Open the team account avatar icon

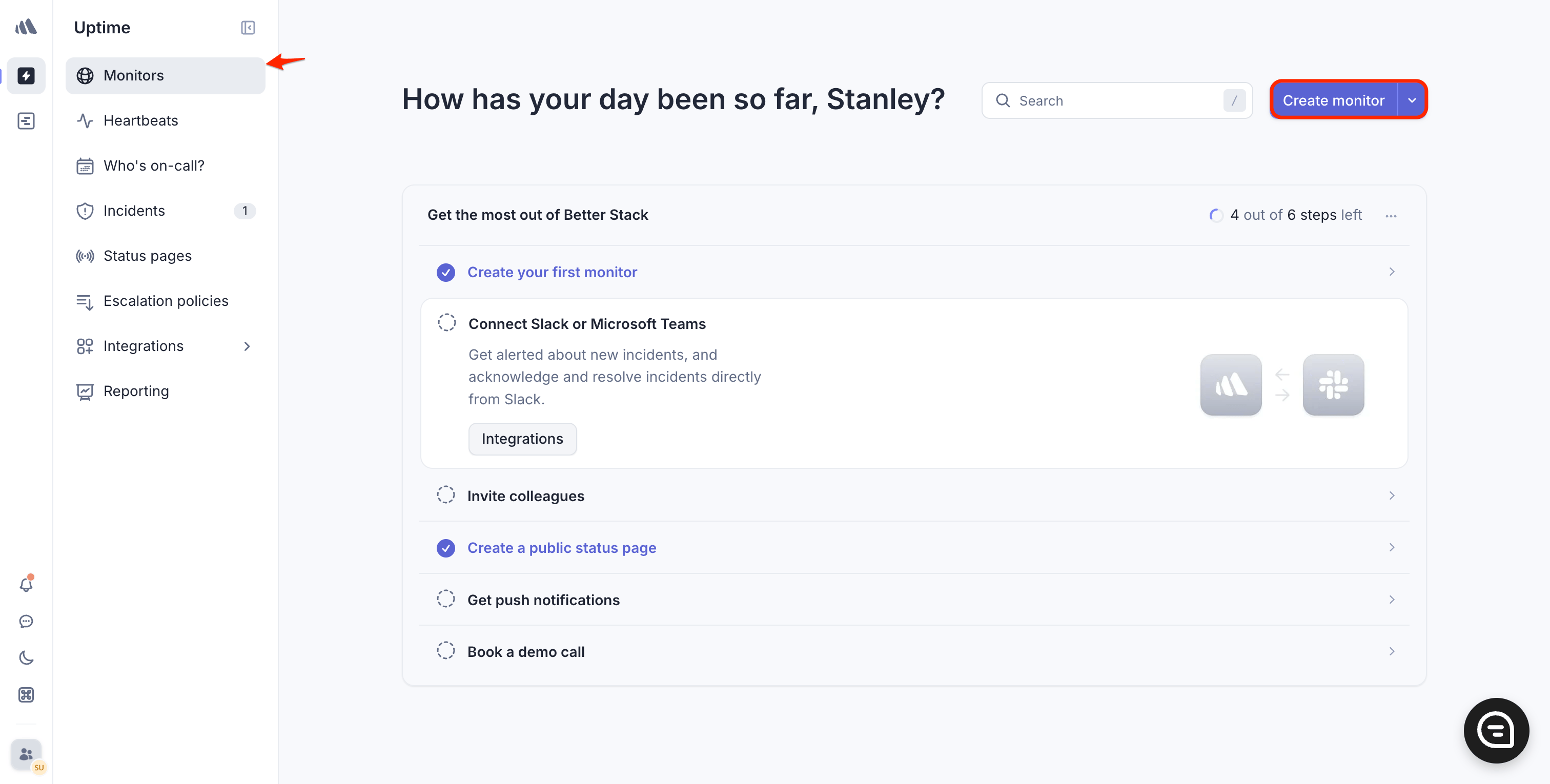click(27, 754)
